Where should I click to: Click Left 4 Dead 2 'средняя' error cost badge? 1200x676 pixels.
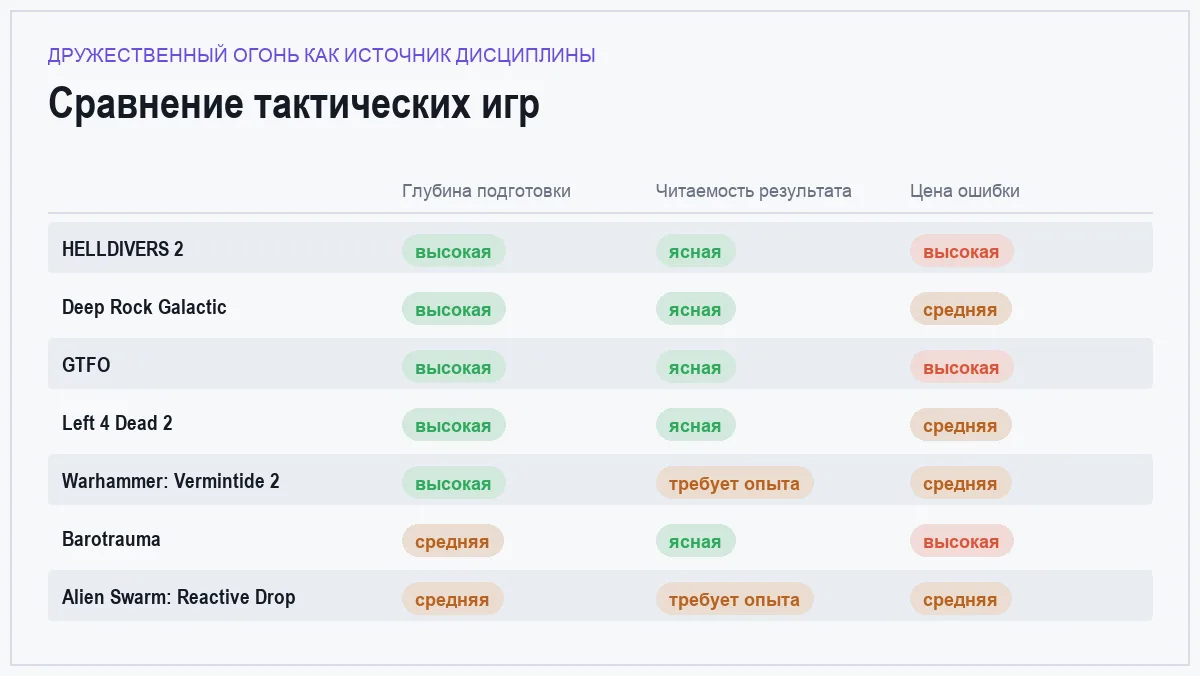coord(961,425)
